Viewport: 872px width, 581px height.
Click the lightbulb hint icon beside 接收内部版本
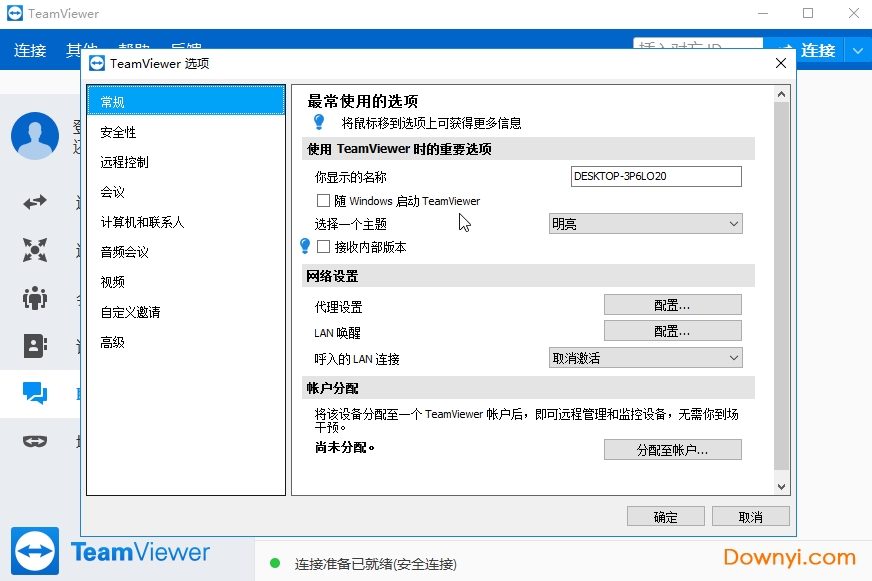306,246
